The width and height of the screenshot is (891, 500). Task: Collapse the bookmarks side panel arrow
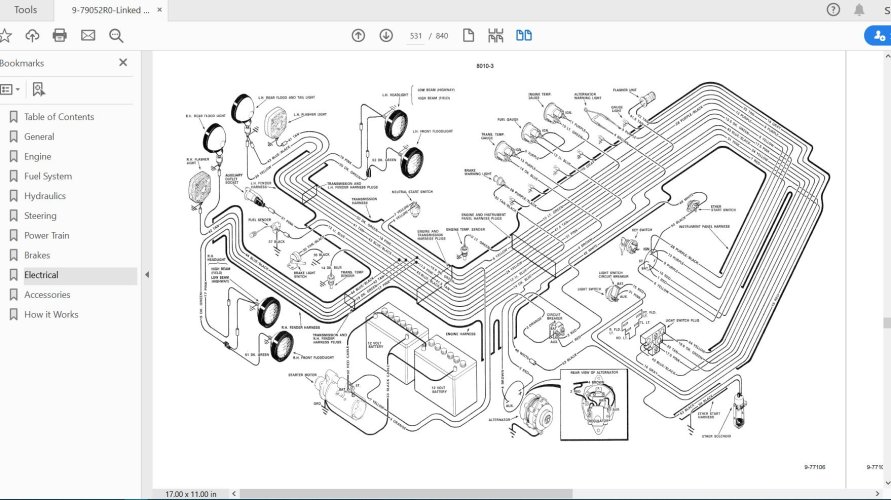click(x=147, y=275)
